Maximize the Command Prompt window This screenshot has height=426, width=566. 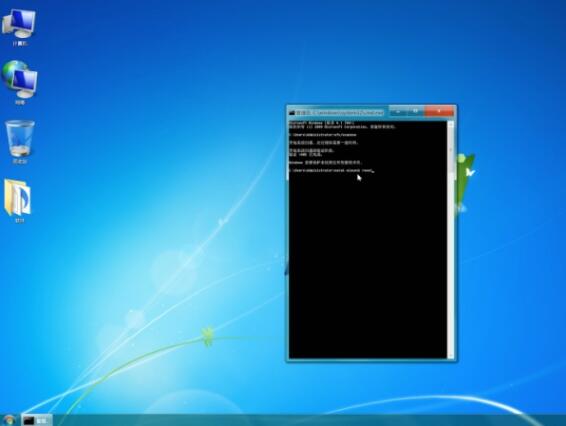(x=415, y=111)
